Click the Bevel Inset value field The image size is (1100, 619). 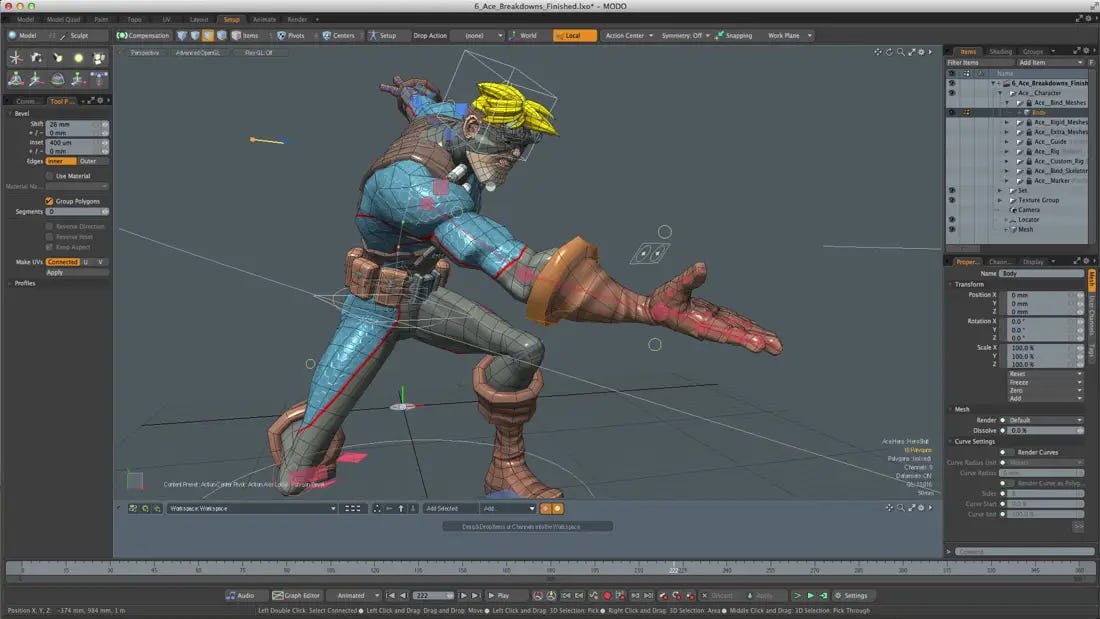tap(76, 142)
